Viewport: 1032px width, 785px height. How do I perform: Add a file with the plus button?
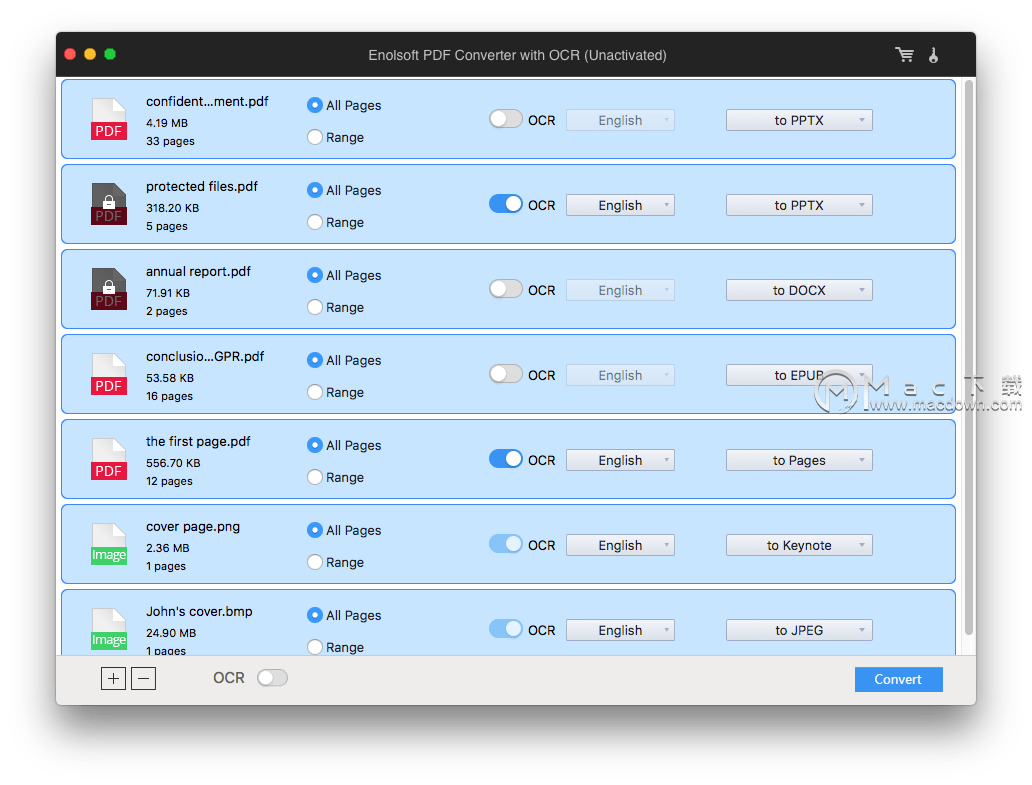pyautogui.click(x=113, y=678)
